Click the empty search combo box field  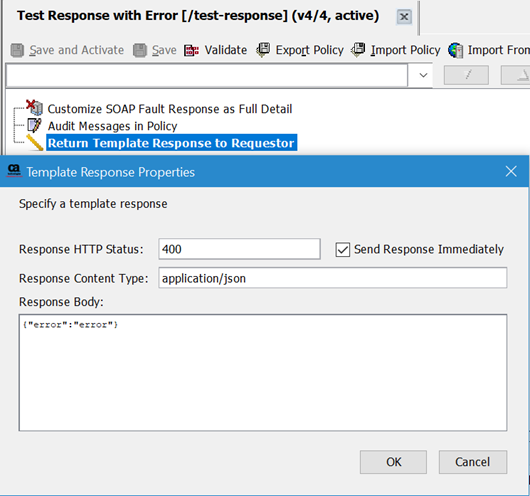pyautogui.click(x=207, y=75)
